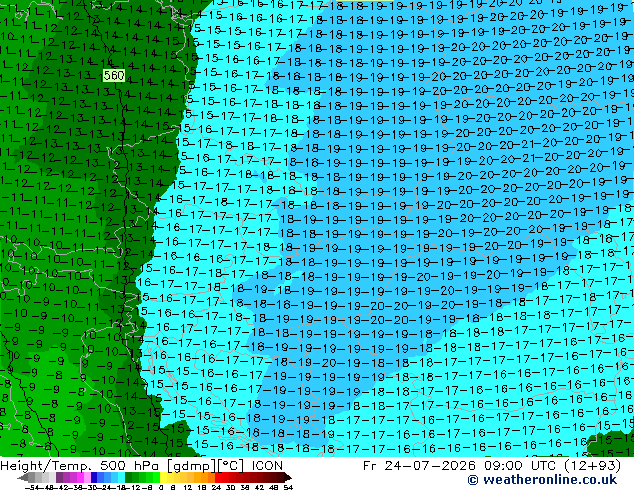Click the bright red swatch above 24

click(218, 477)
